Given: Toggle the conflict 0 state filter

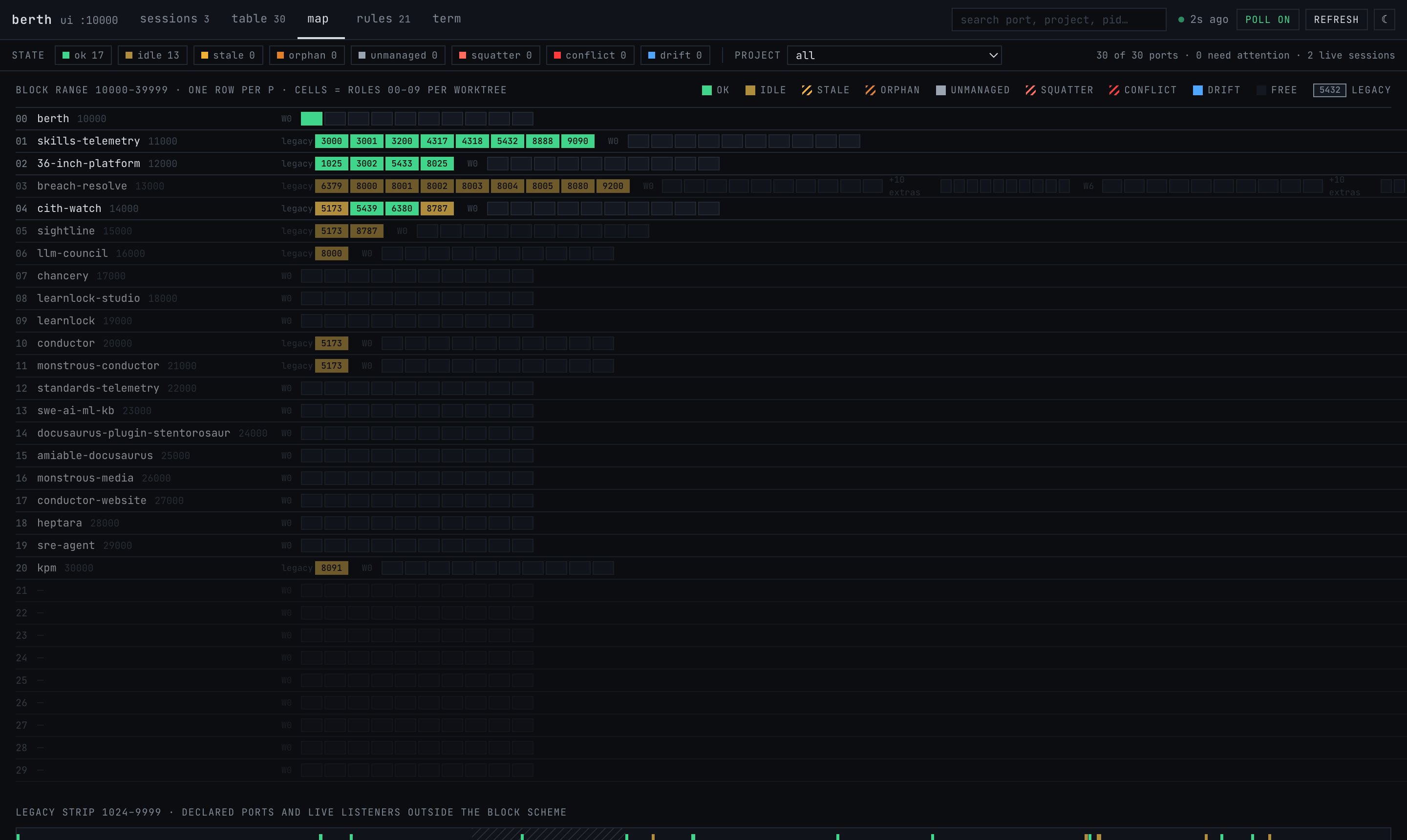Looking at the screenshot, I should (x=590, y=55).
